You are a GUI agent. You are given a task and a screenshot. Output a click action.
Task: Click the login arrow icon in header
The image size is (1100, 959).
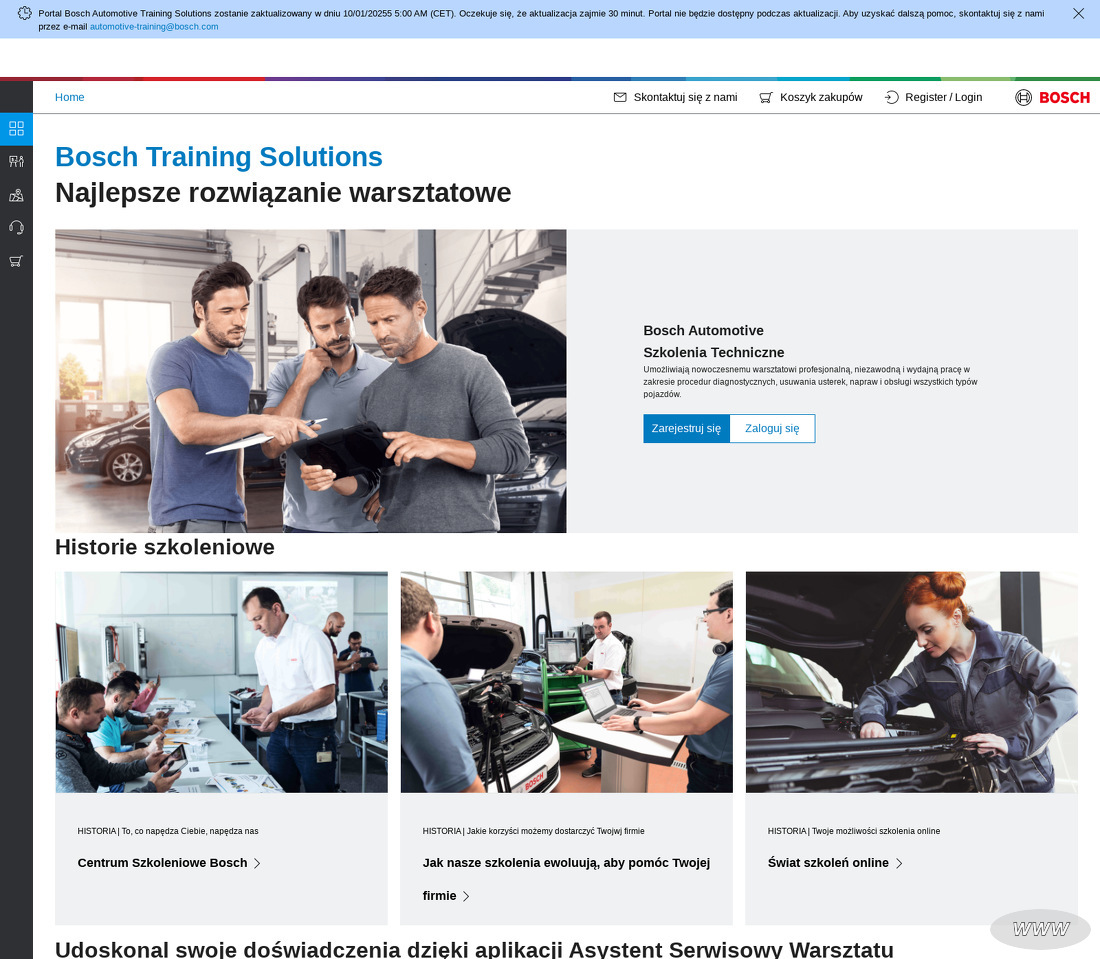892,98
